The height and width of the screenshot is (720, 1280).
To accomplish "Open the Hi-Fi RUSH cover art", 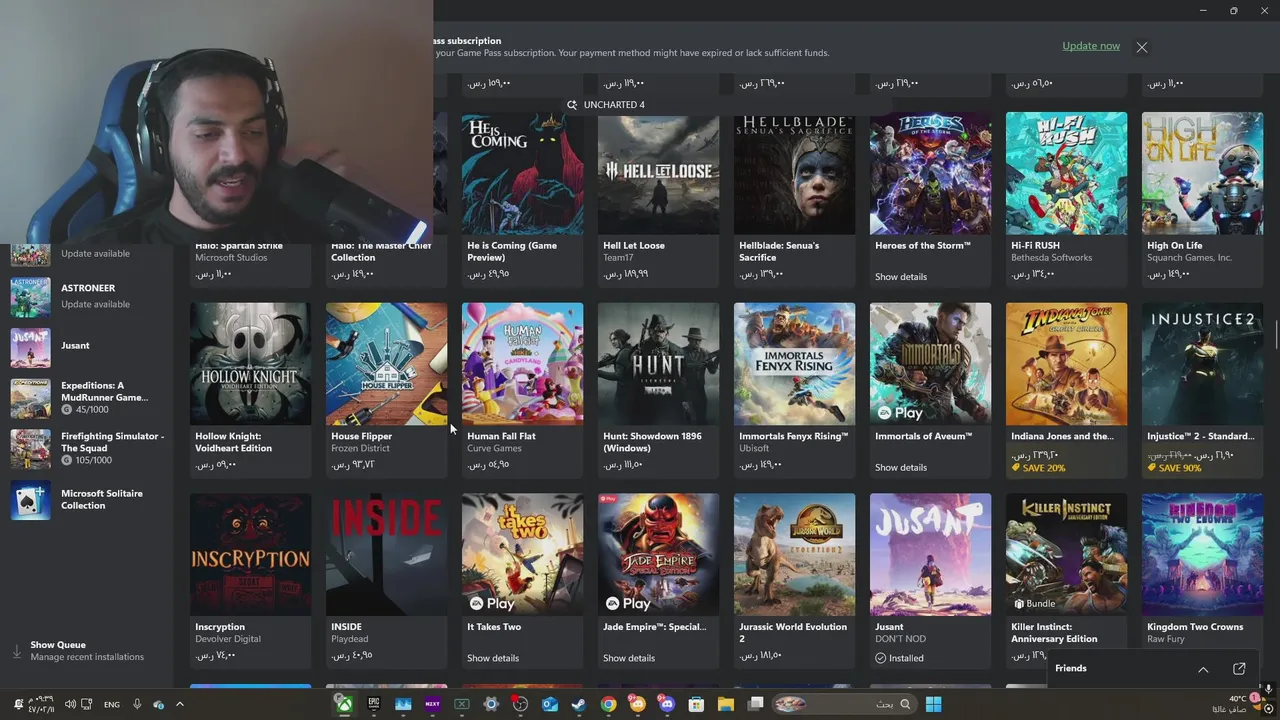I will coord(1067,174).
